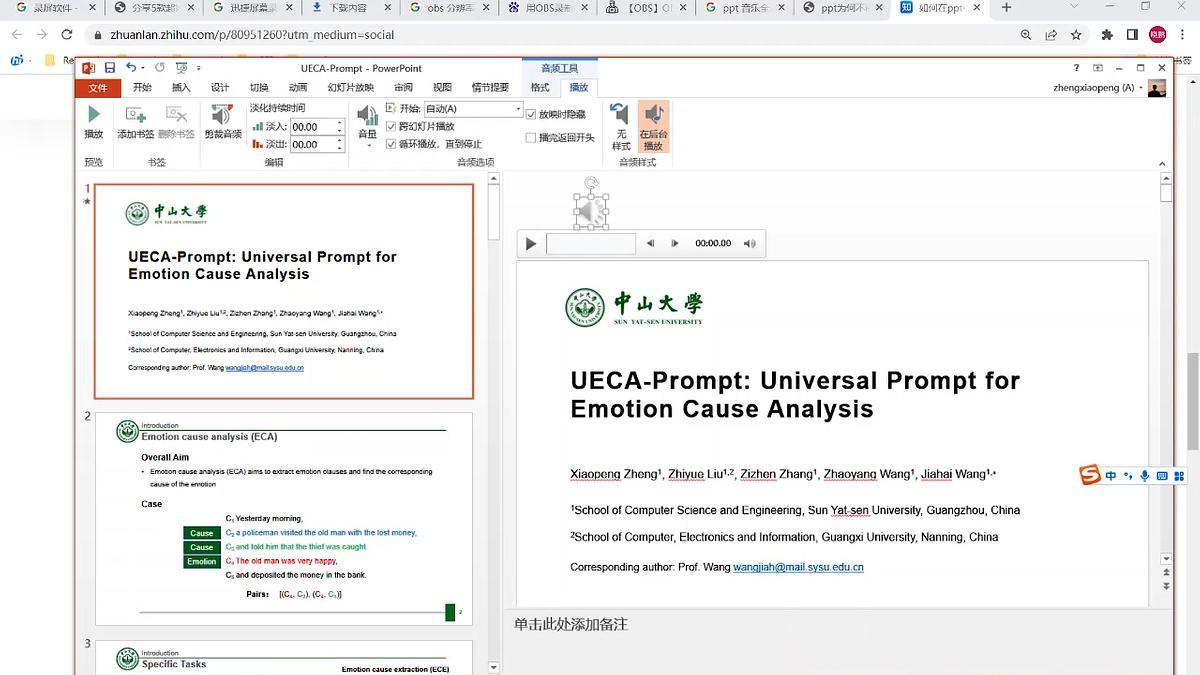Click the Chrome bookmark star icon
1200x675 pixels.
pyautogui.click(x=1076, y=34)
